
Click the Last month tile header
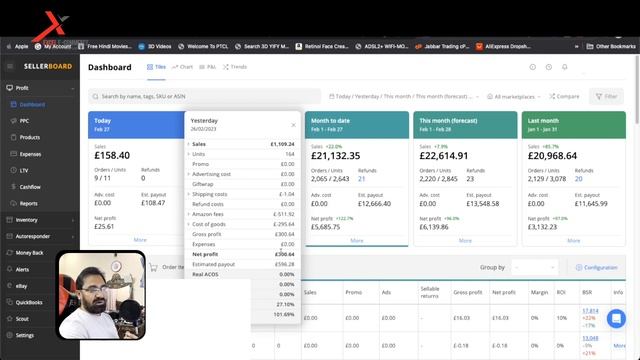[573, 125]
